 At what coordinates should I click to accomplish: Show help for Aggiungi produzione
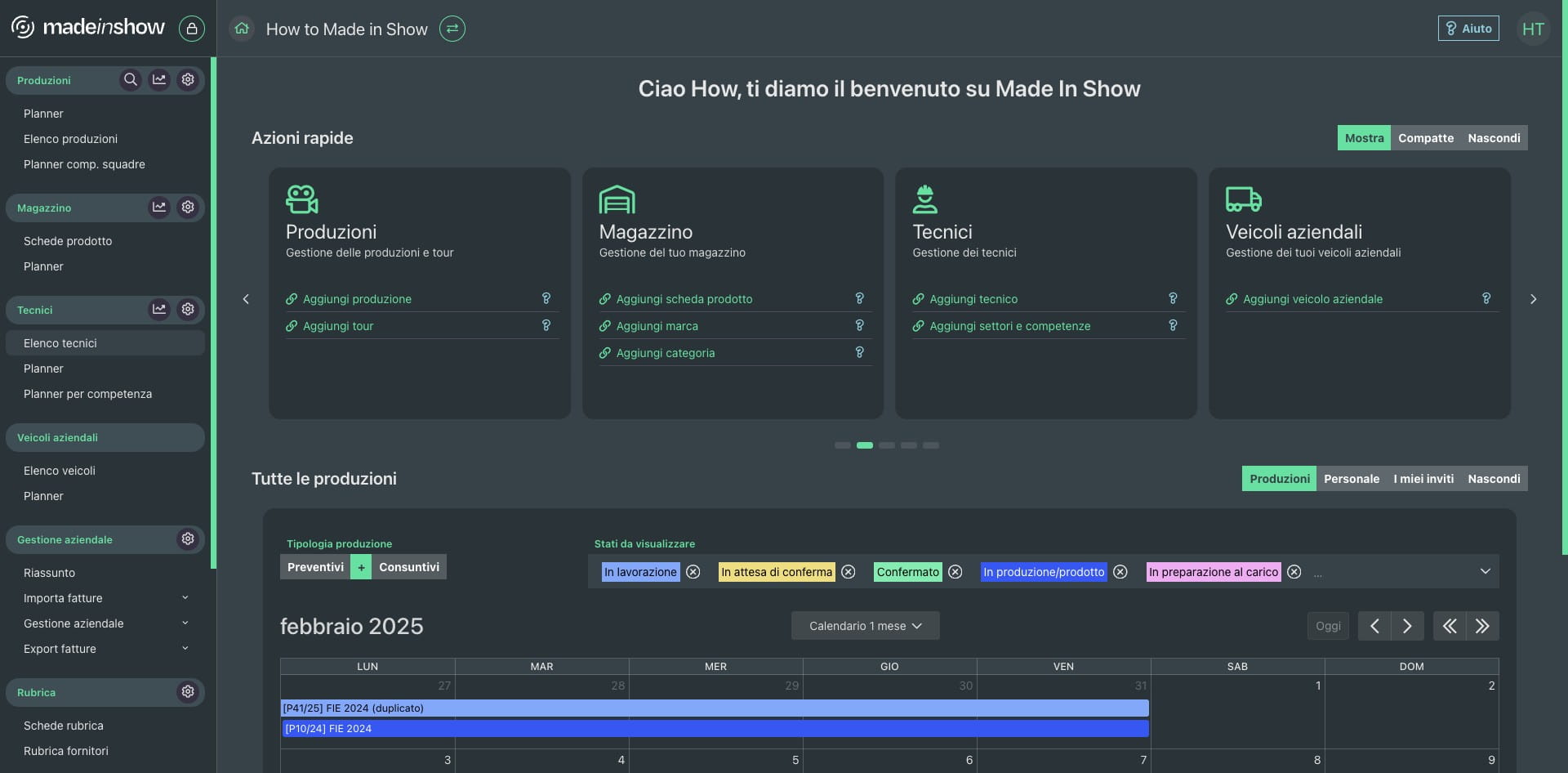click(546, 298)
